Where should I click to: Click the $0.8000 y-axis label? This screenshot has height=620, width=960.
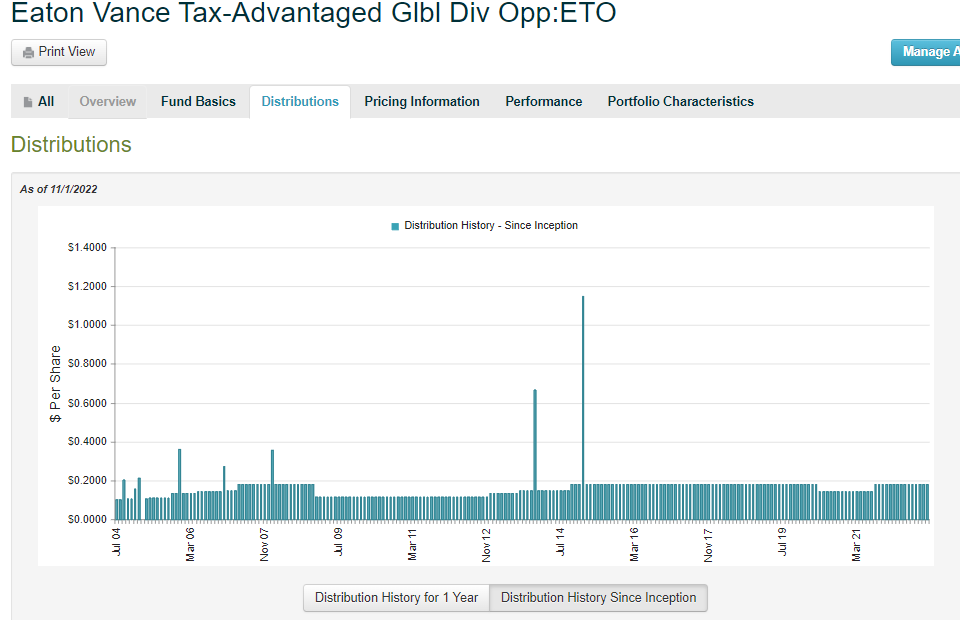(87, 364)
